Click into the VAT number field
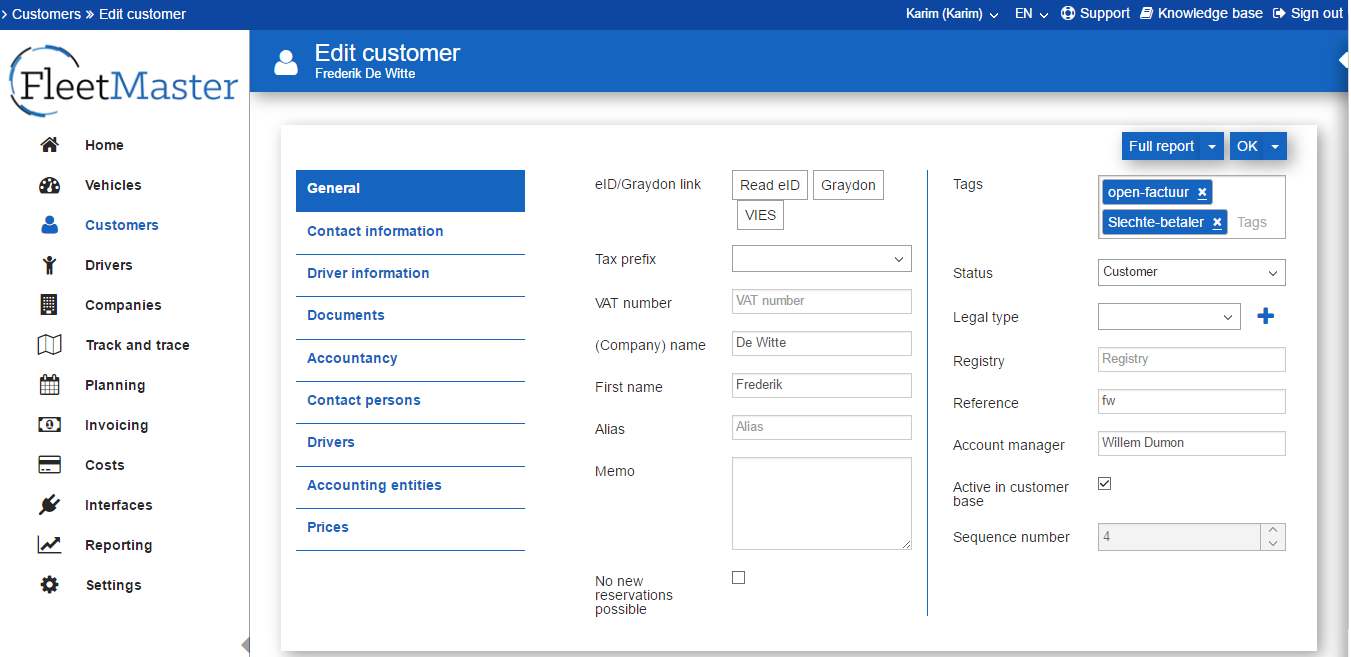 pos(821,301)
